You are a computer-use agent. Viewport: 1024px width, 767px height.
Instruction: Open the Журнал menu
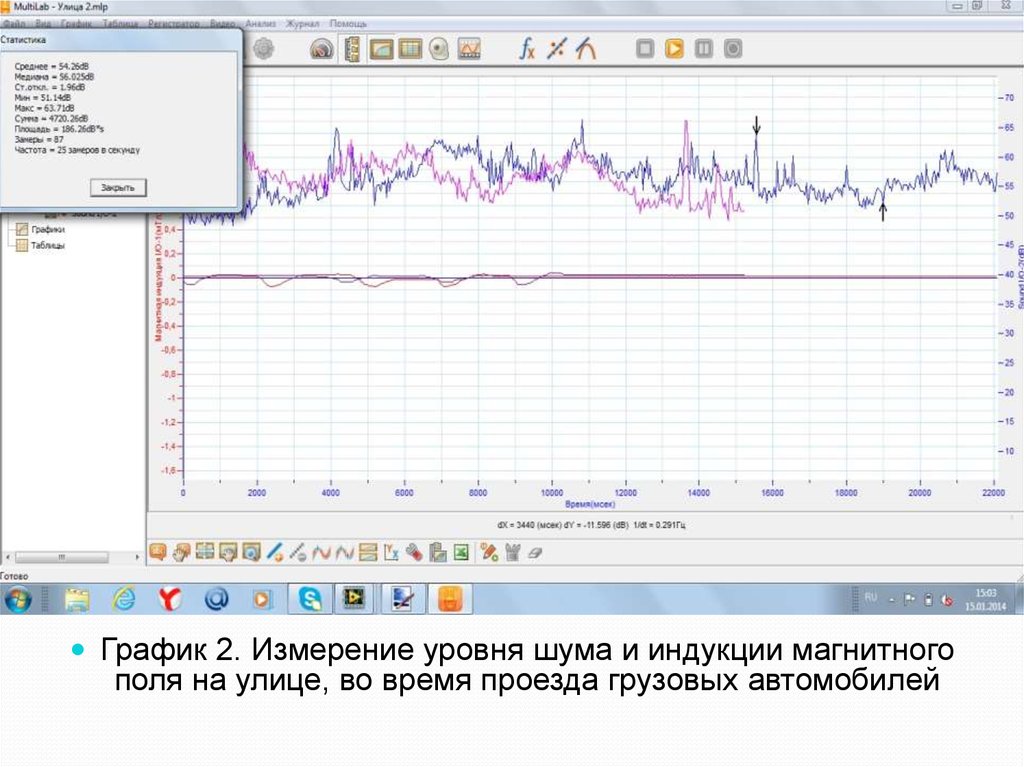(x=301, y=22)
